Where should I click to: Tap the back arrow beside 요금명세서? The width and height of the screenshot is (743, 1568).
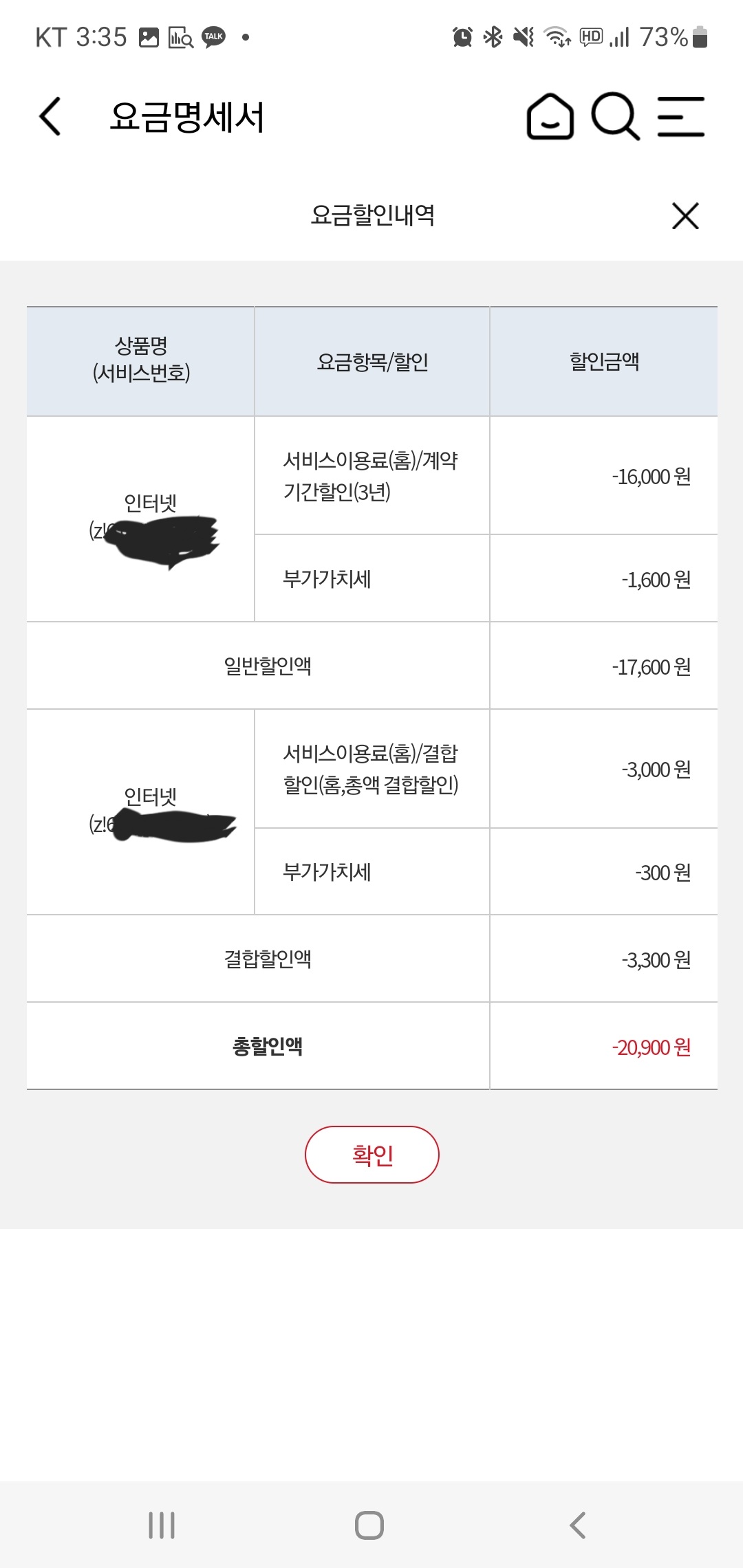pyautogui.click(x=50, y=116)
